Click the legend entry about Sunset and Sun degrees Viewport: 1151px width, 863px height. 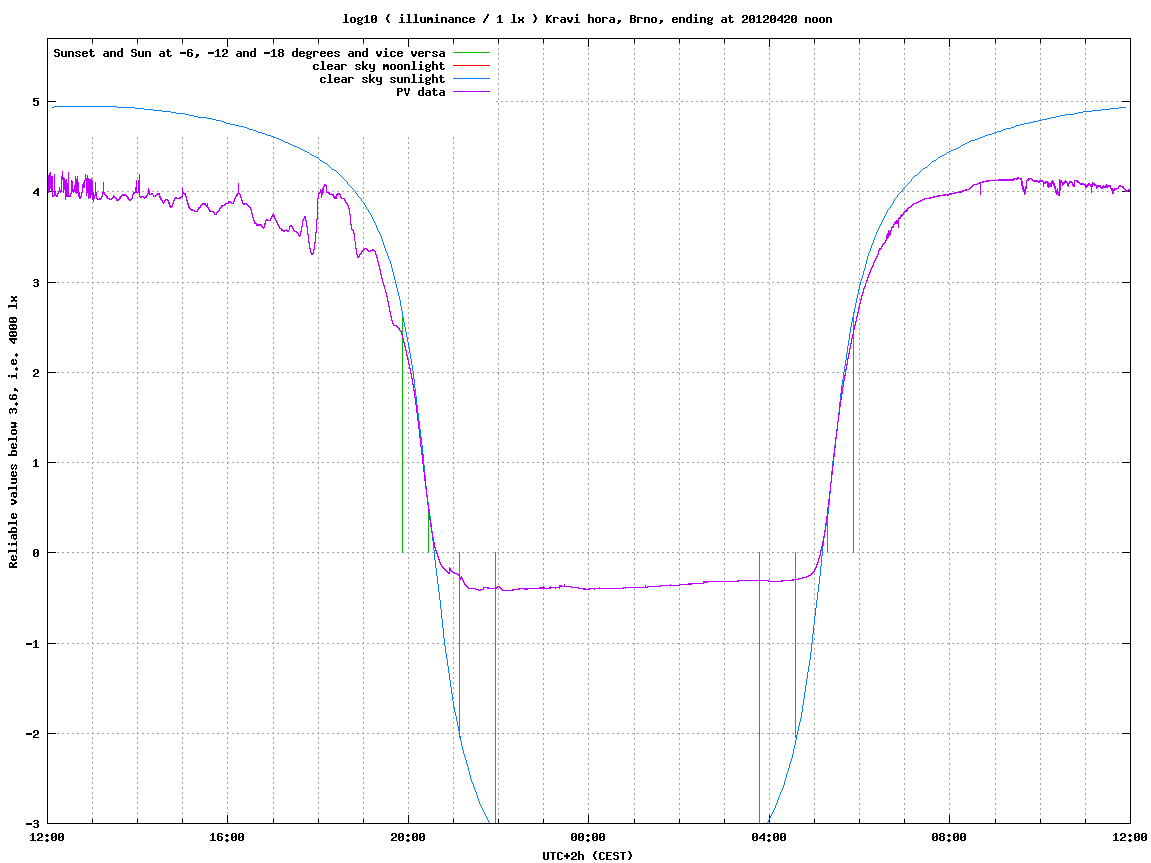(250, 53)
